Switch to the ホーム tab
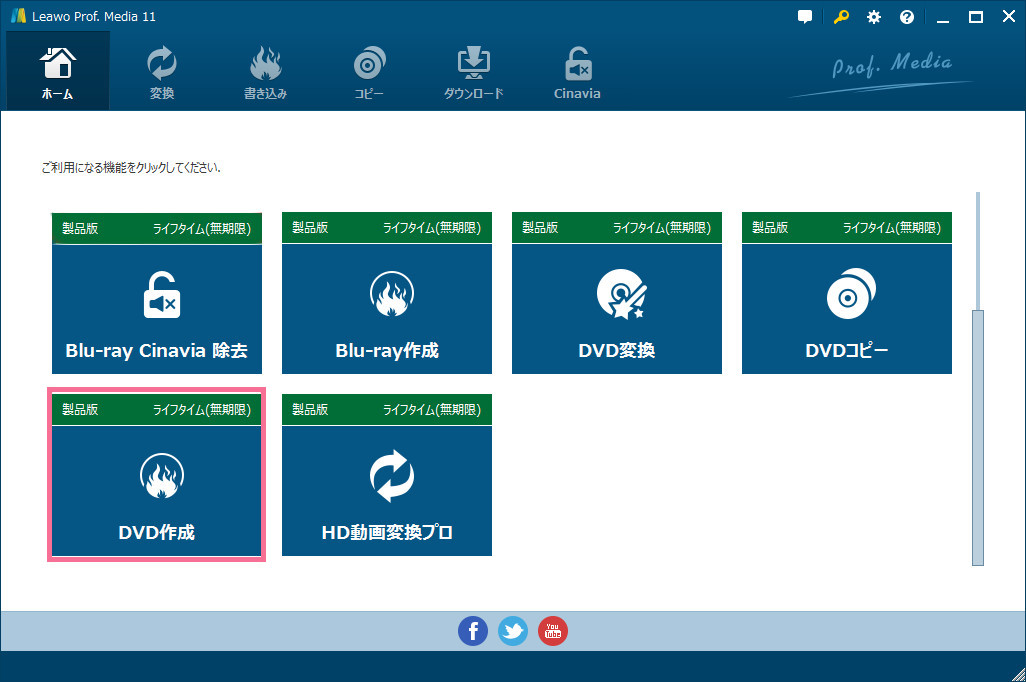Screen dimensions: 1026x682 (x=57, y=70)
